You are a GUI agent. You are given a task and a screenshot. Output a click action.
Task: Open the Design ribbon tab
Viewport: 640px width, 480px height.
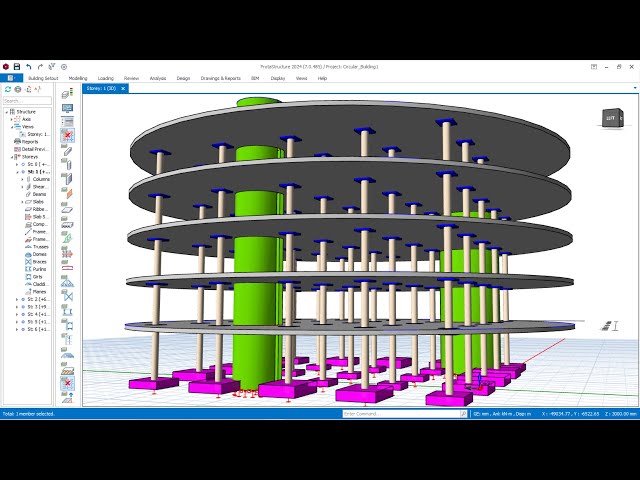183,78
